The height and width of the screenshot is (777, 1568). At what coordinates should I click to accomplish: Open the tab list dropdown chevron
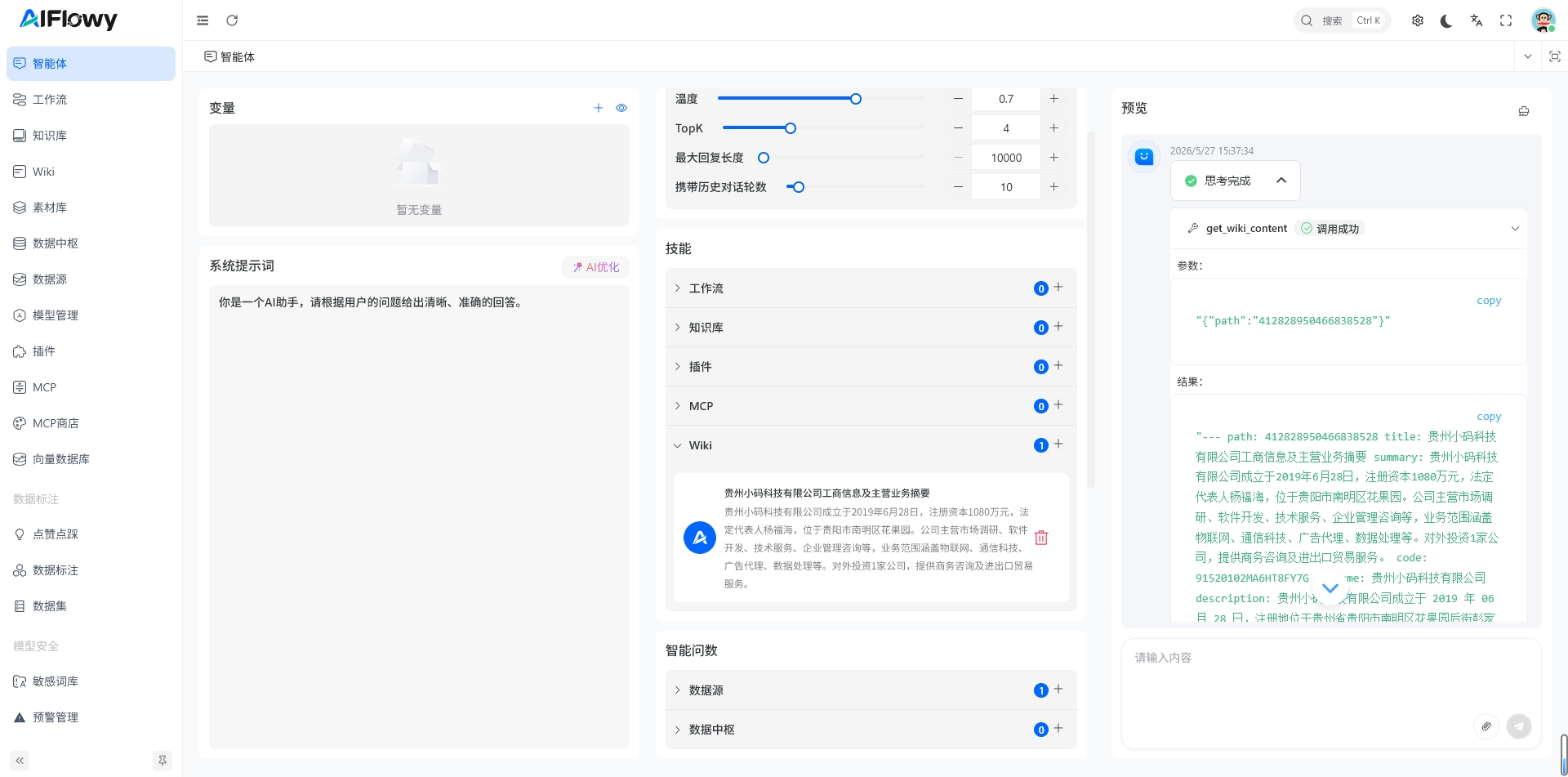pos(1527,56)
